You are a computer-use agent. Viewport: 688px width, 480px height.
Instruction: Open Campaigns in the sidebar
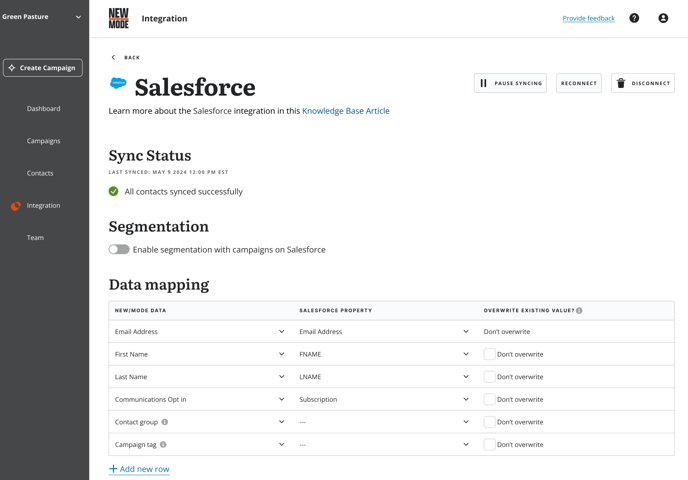click(x=43, y=141)
